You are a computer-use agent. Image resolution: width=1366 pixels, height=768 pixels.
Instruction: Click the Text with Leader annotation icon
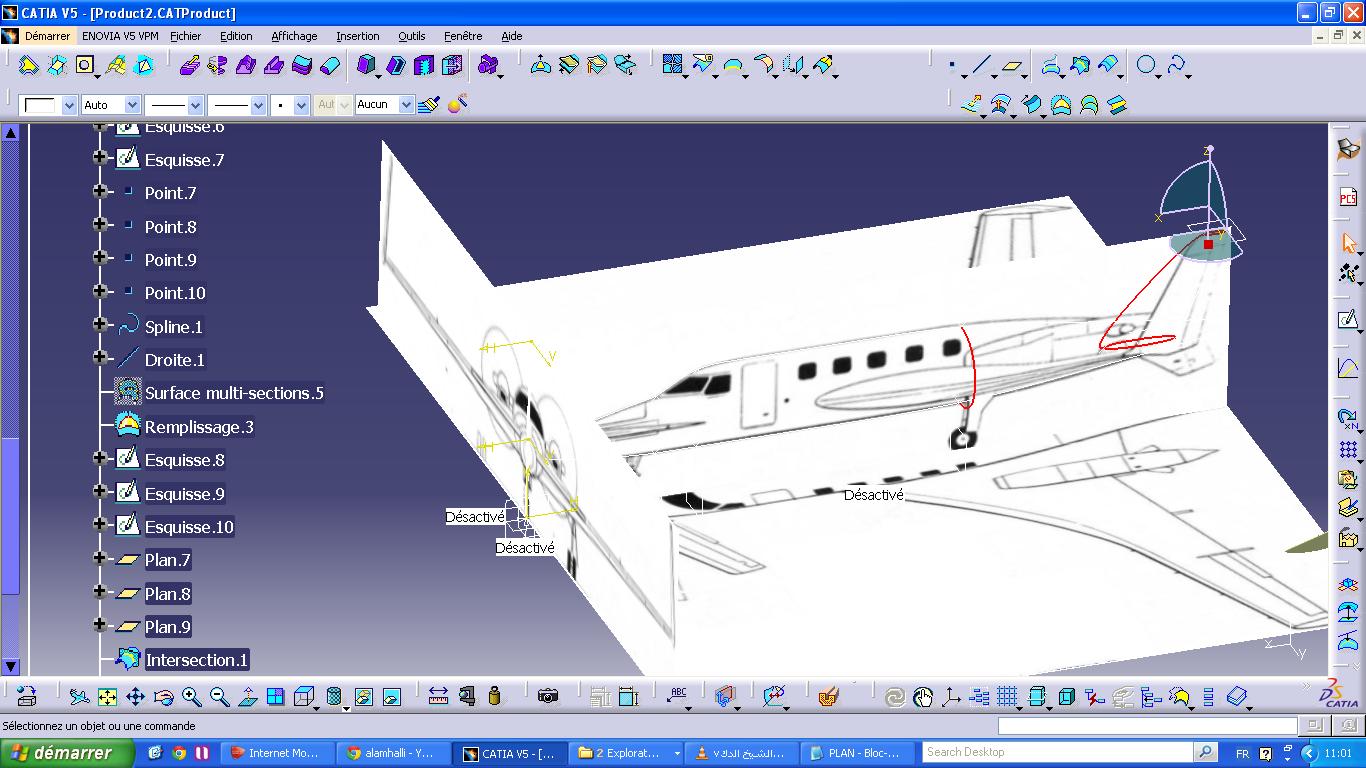pos(678,696)
